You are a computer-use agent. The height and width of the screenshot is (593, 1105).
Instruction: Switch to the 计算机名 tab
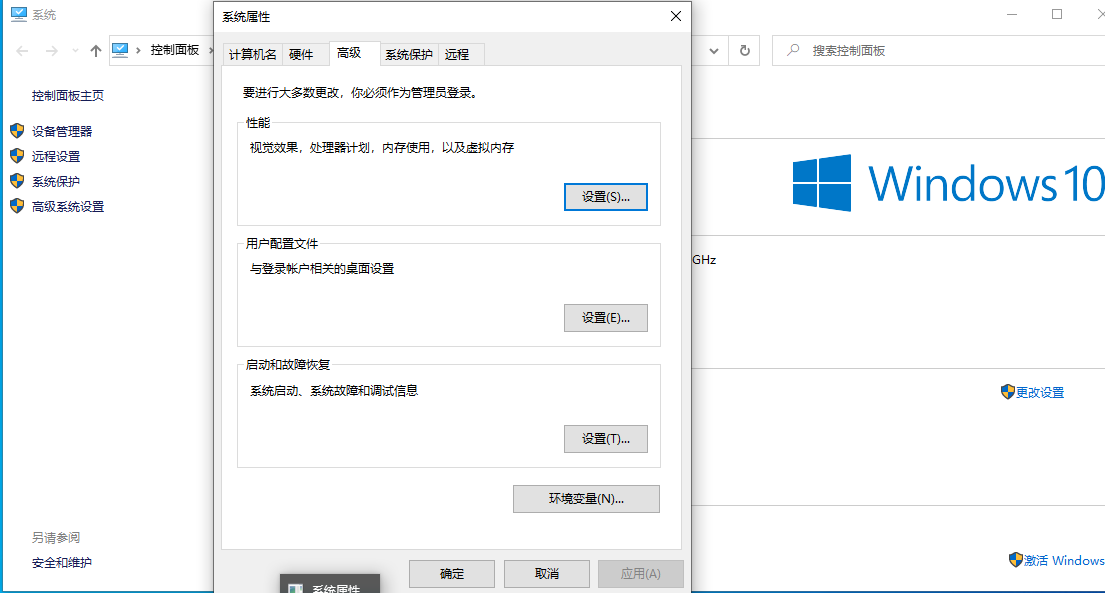253,54
